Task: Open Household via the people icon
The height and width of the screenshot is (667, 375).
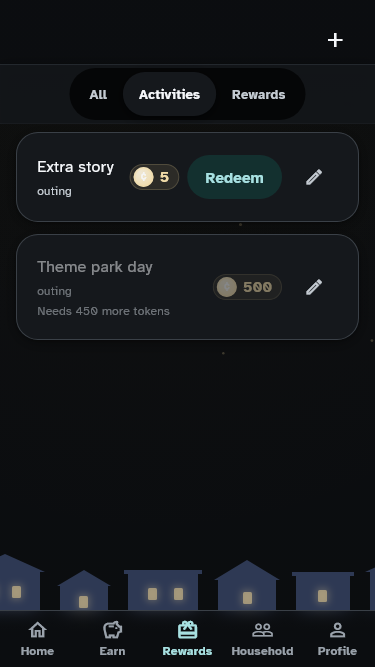Action: (x=262, y=630)
